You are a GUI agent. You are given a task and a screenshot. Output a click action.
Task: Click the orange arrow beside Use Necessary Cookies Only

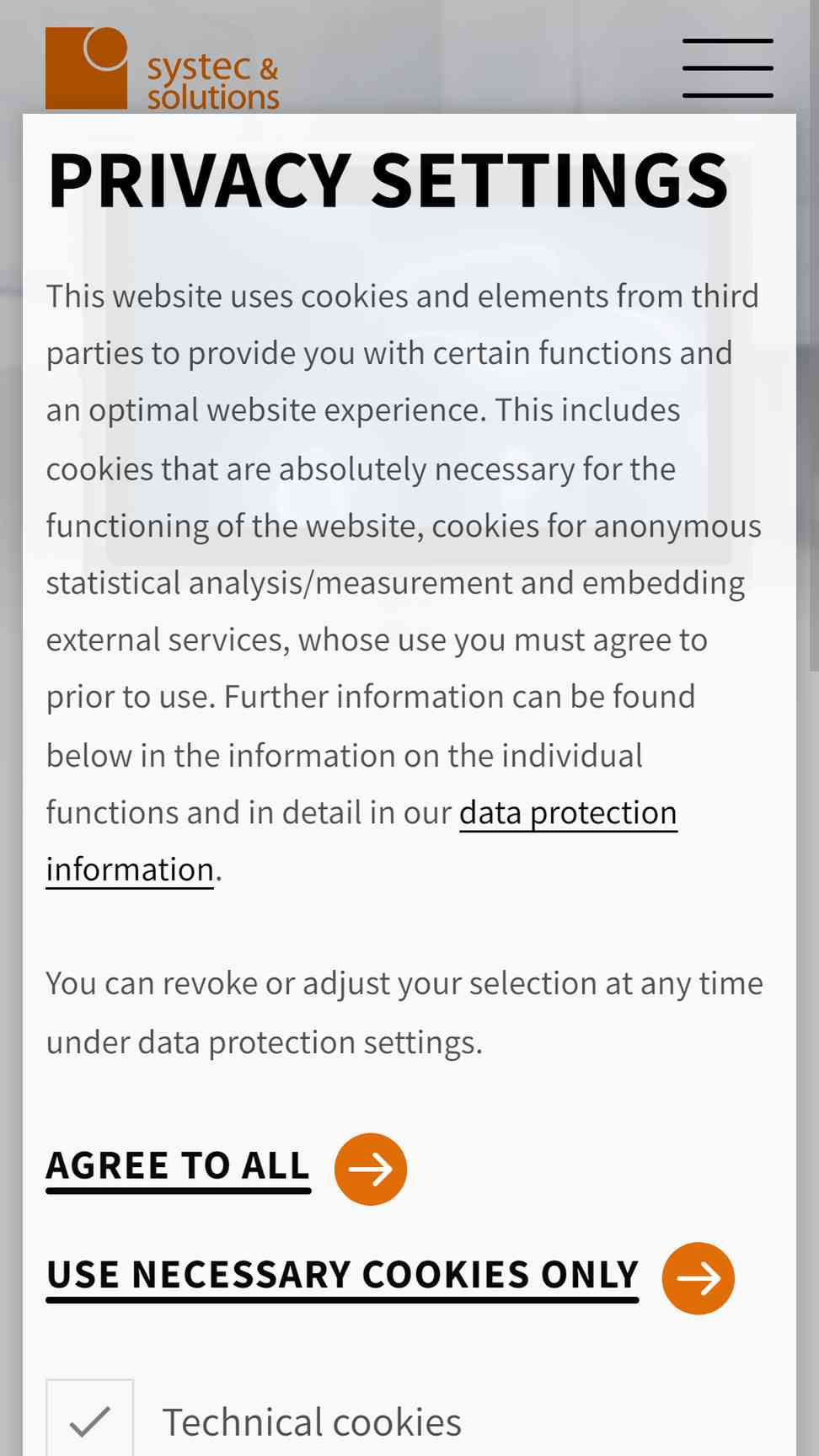[698, 1278]
